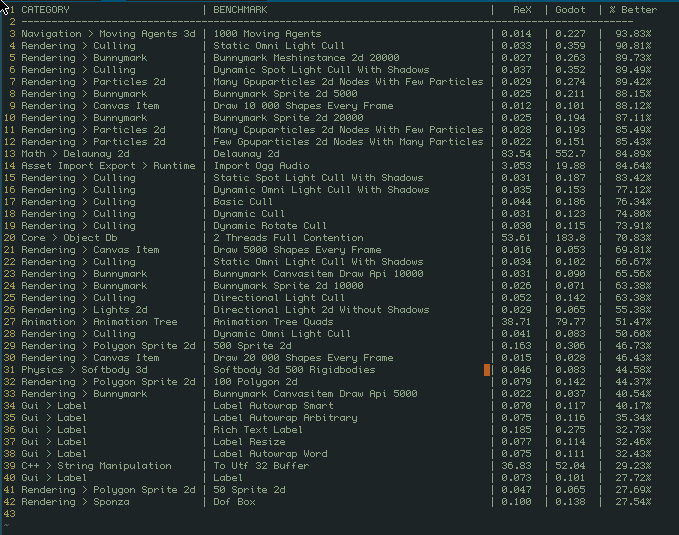Click the 1000 Moving Agents benchmark entry
Viewport: 679px width, 535px height.
(x=267, y=34)
